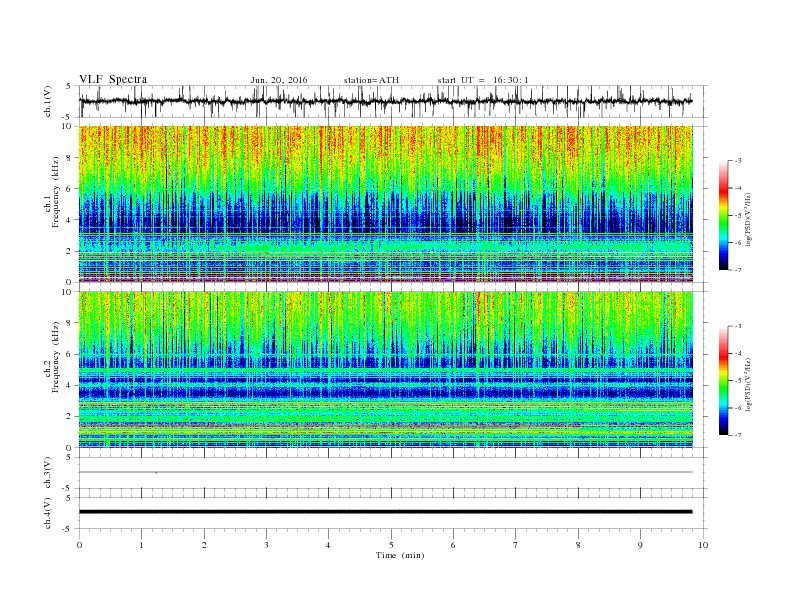
Task: Click the 'ch.3(V)' axis label
Action: pos(48,473)
